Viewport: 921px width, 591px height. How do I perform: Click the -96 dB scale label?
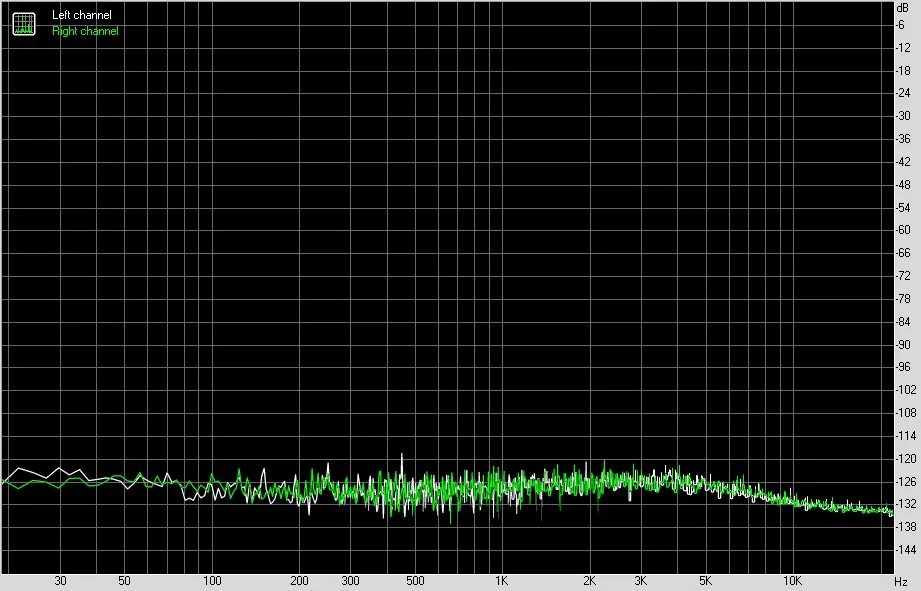tap(903, 367)
